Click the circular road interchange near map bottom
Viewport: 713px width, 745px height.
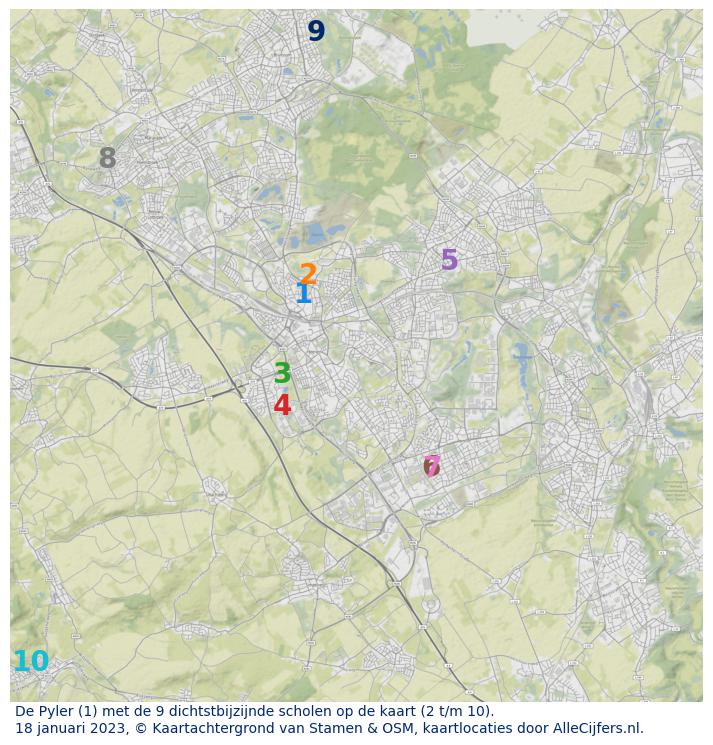431,605
